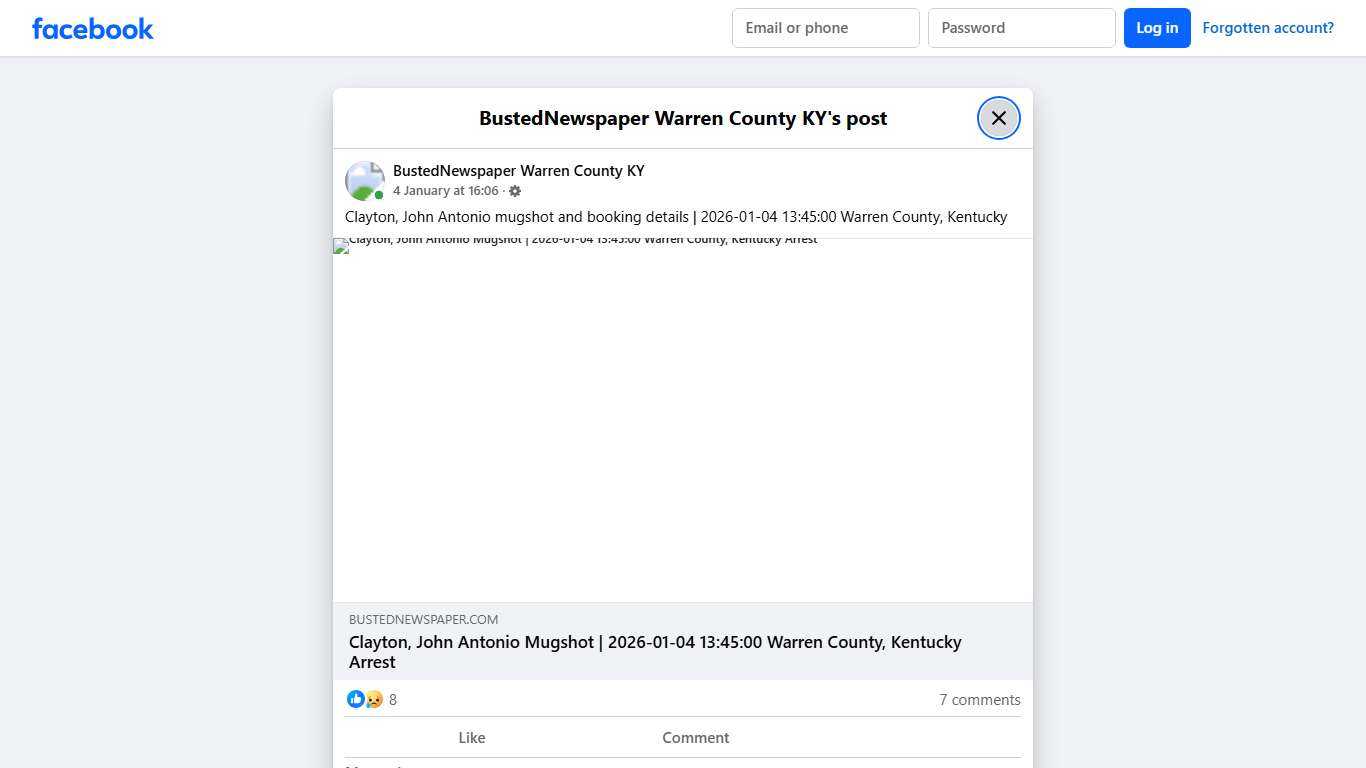Open the BustedNewspaper Warren County KY page name
This screenshot has width=1366, height=768.
pyautogui.click(x=518, y=171)
